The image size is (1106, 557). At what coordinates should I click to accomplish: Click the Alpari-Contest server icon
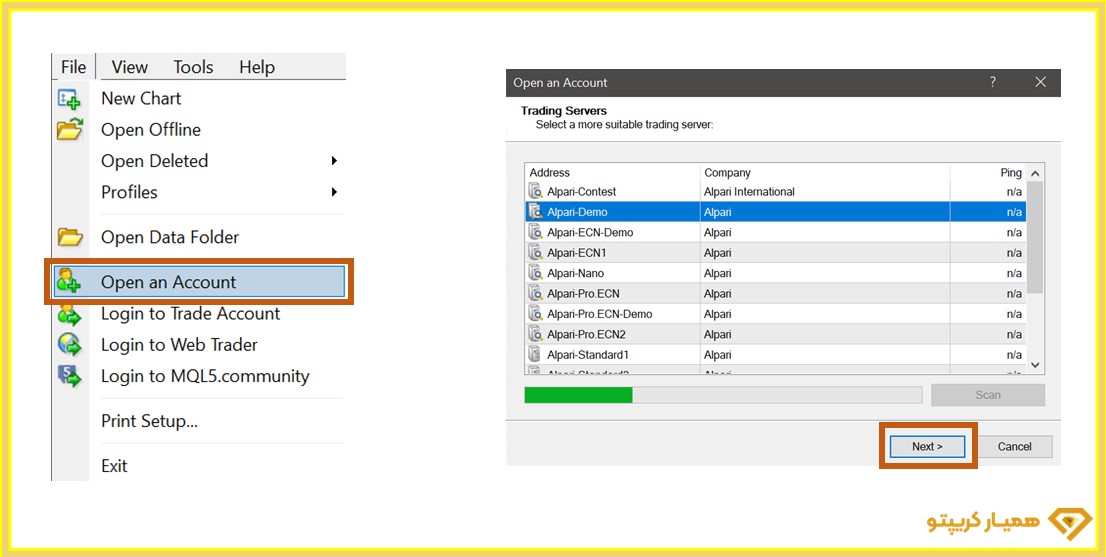pos(535,191)
